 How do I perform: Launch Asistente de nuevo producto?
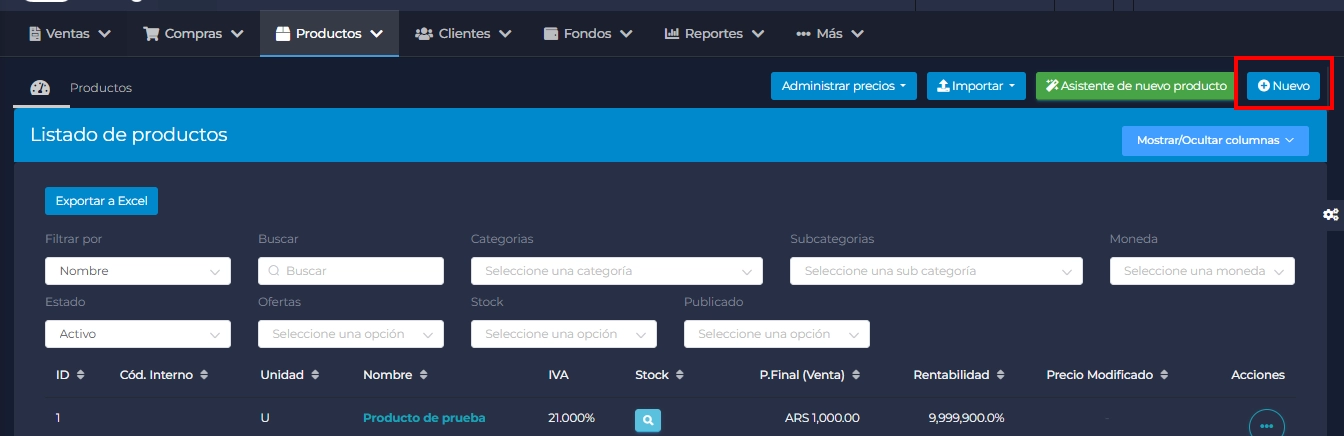tap(1136, 86)
